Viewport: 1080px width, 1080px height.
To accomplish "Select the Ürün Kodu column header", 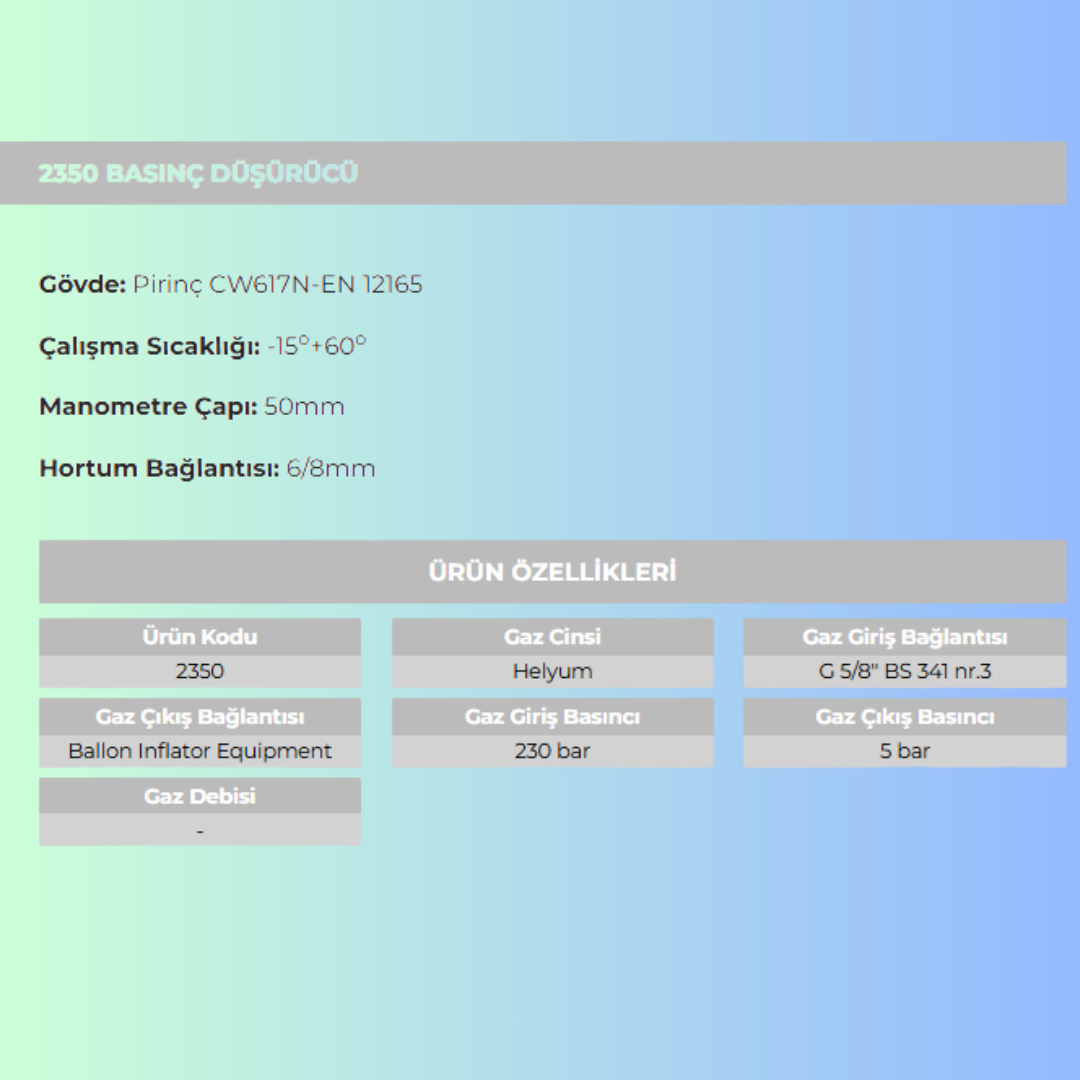I will pos(200,637).
